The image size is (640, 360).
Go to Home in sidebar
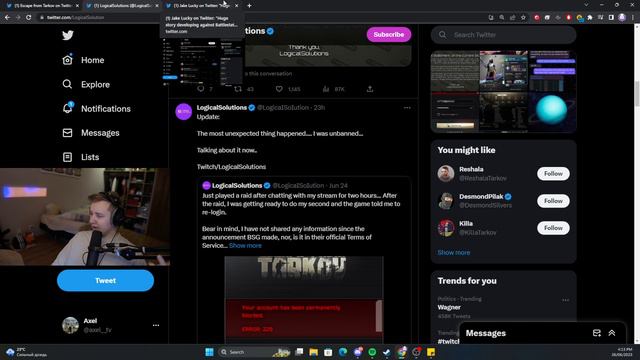pyautogui.click(x=84, y=60)
